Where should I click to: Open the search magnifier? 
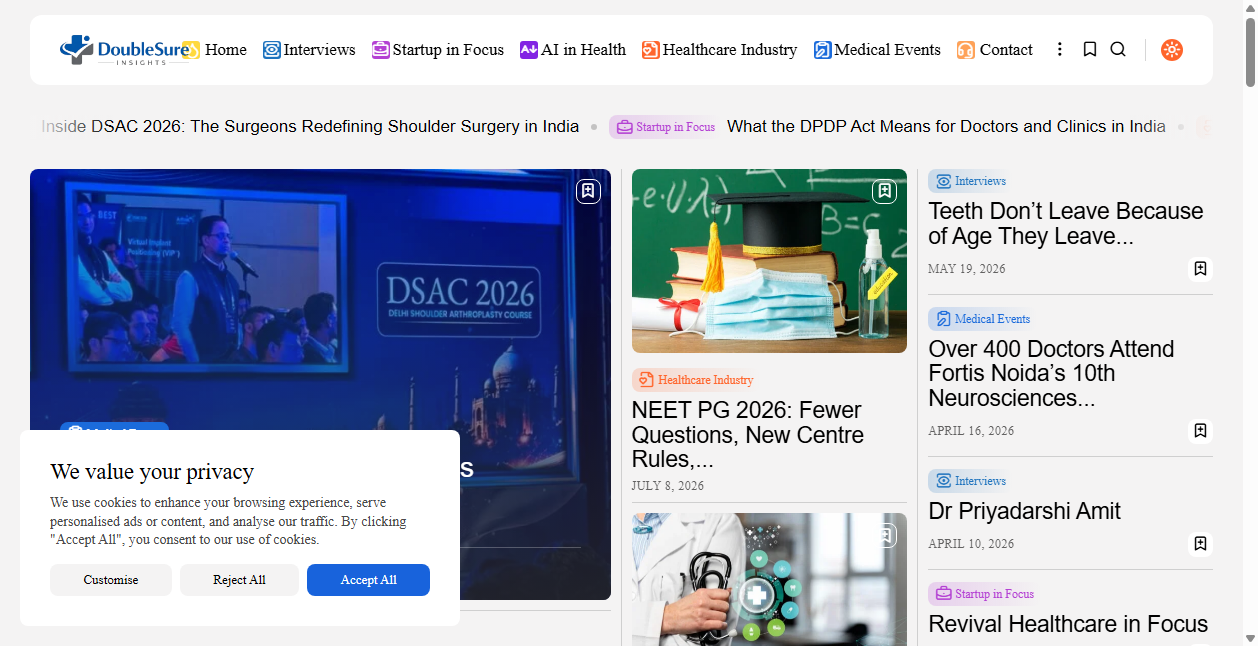tap(1118, 49)
